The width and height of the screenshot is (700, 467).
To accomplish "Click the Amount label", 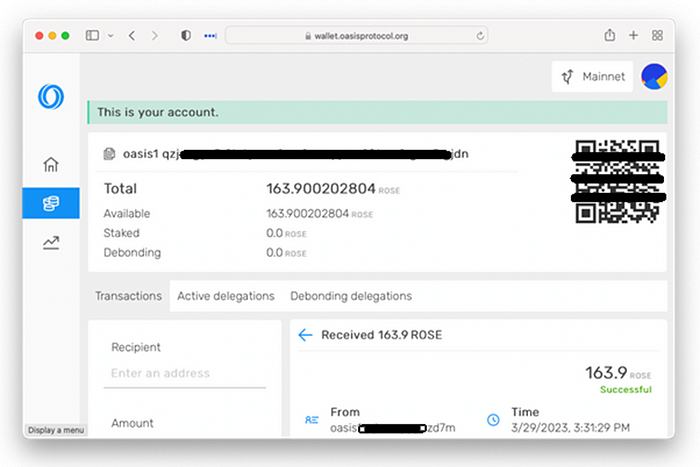I will (132, 423).
